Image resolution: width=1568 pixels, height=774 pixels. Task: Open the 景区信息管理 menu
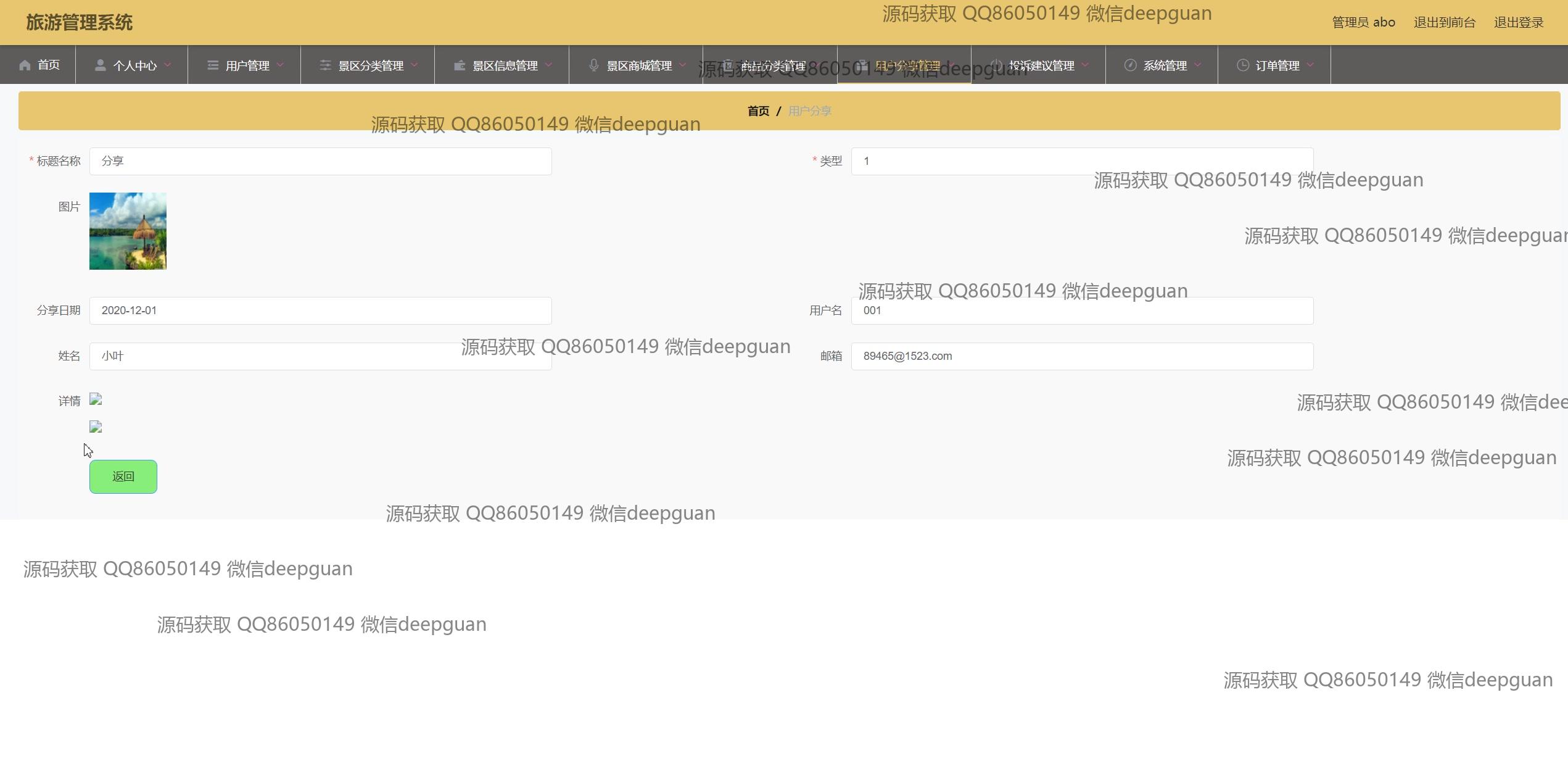505,65
